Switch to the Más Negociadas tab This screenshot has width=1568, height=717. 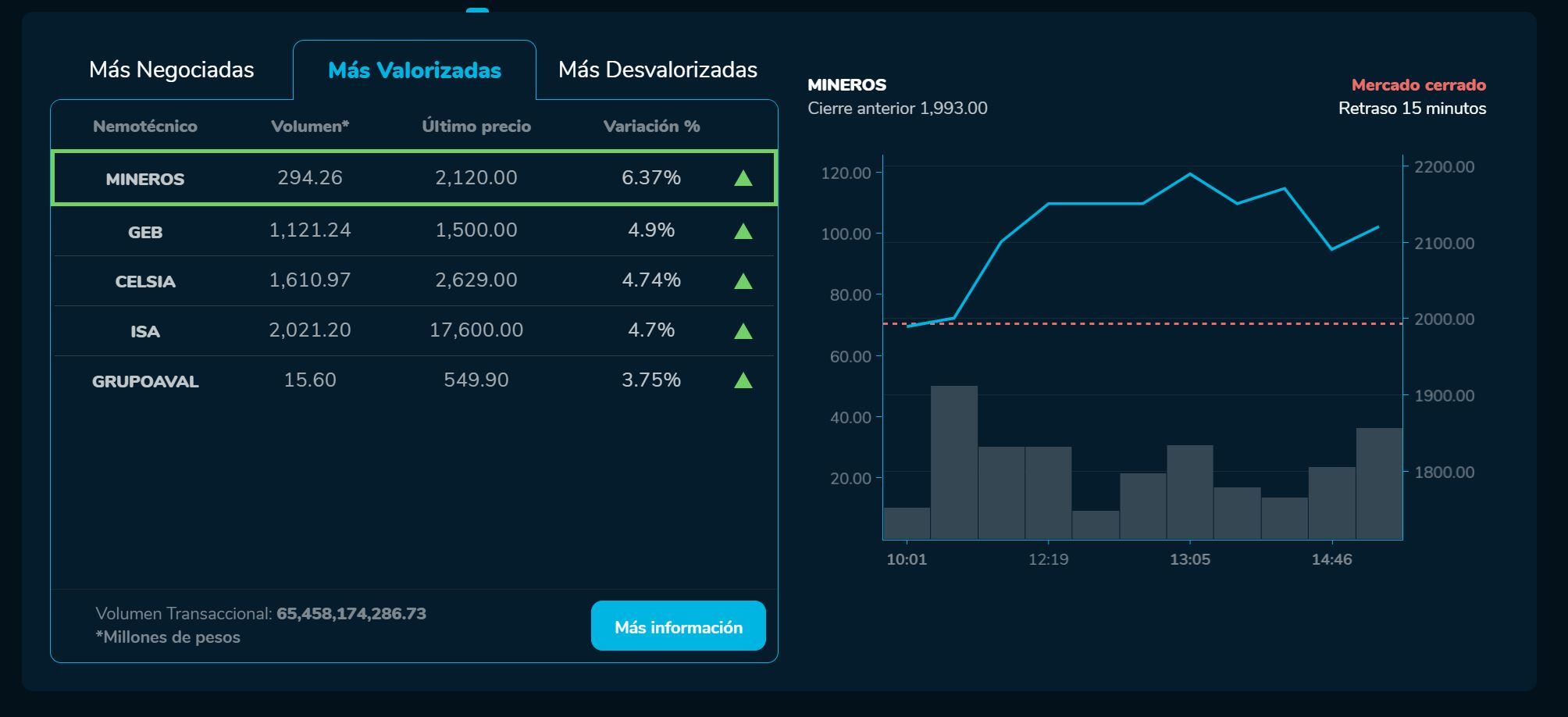[x=172, y=70]
